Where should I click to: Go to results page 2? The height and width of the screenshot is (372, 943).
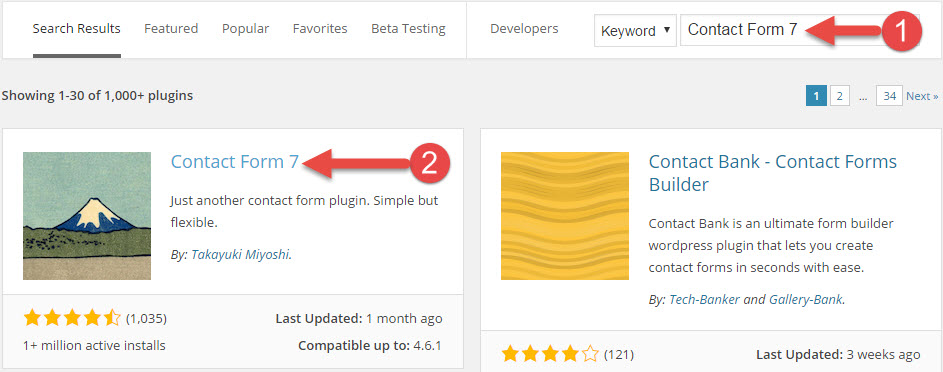pos(840,96)
